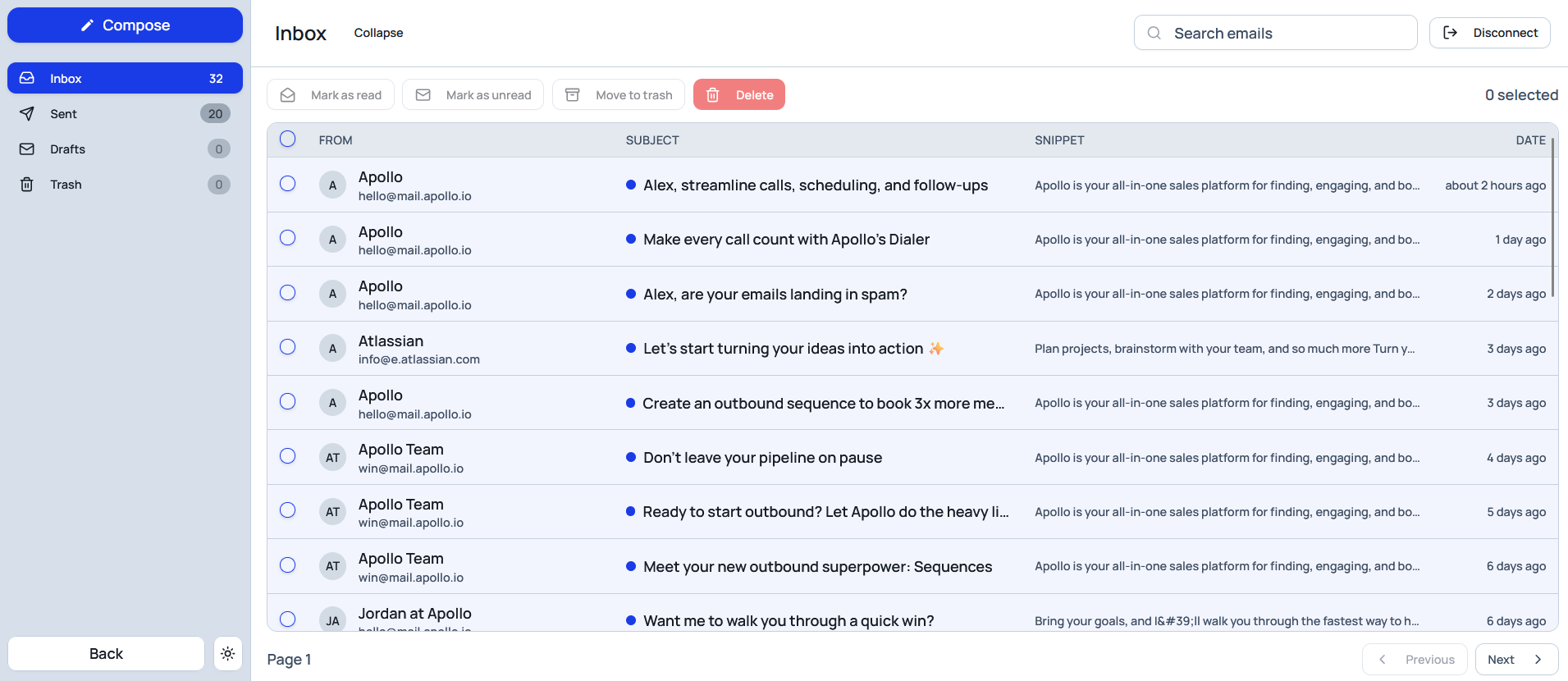Click the Previous page button
This screenshot has height=681, width=1568.
tap(1415, 660)
